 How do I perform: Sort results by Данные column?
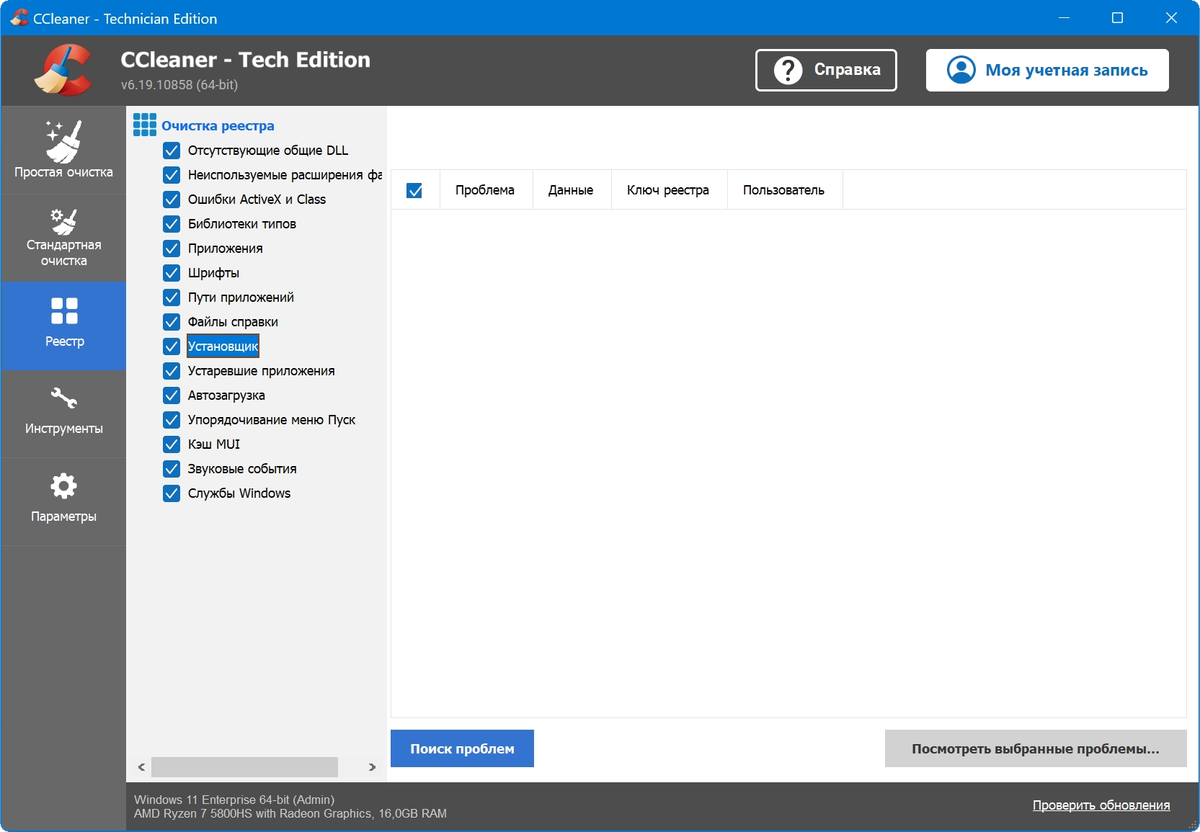[571, 190]
